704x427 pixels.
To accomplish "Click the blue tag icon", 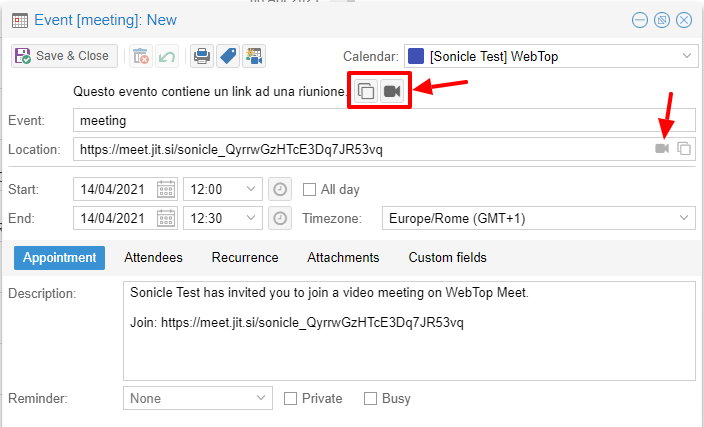I will point(228,56).
